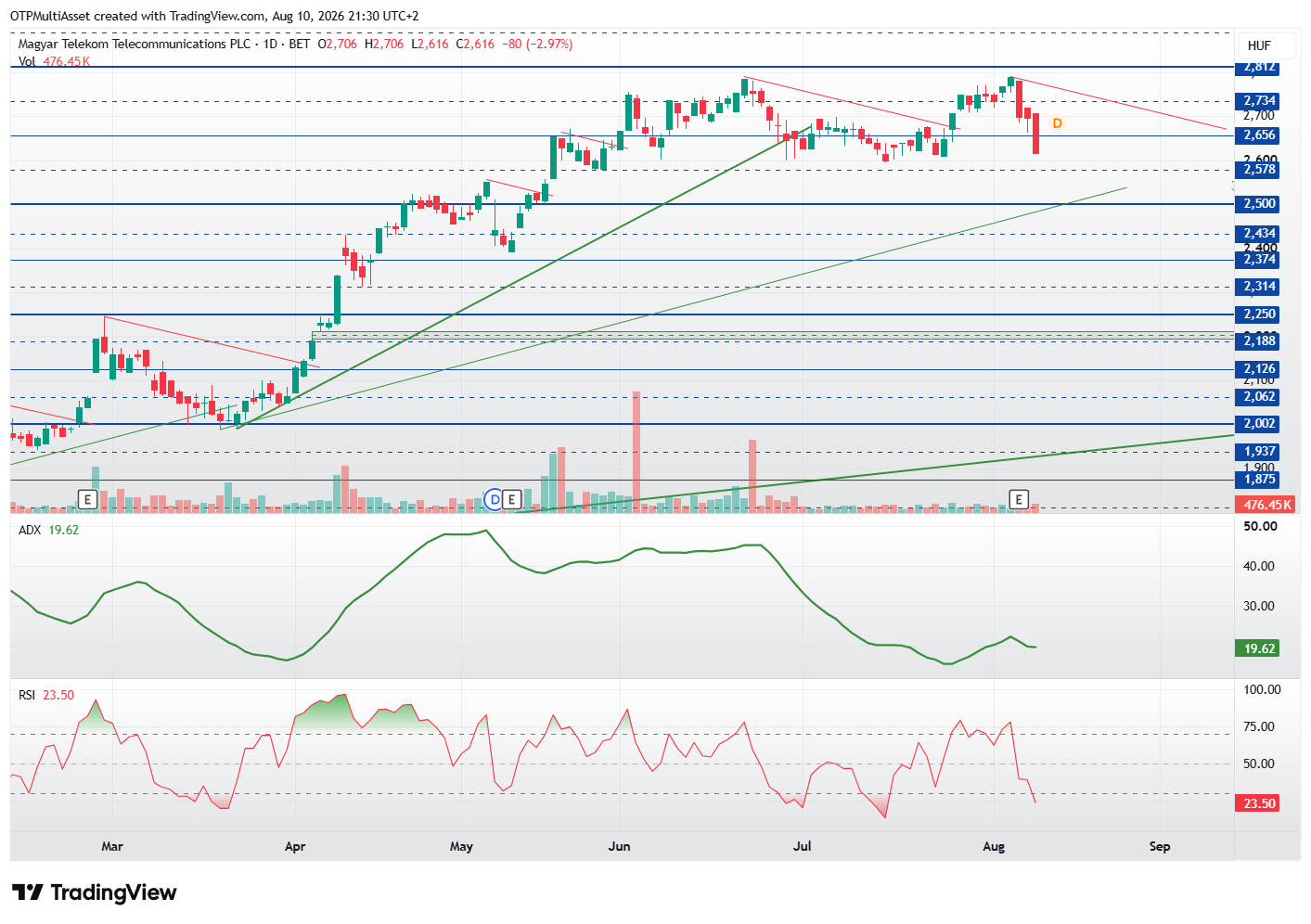Click the 40.00 ADX scale value
The image size is (1311, 924).
[1260, 566]
